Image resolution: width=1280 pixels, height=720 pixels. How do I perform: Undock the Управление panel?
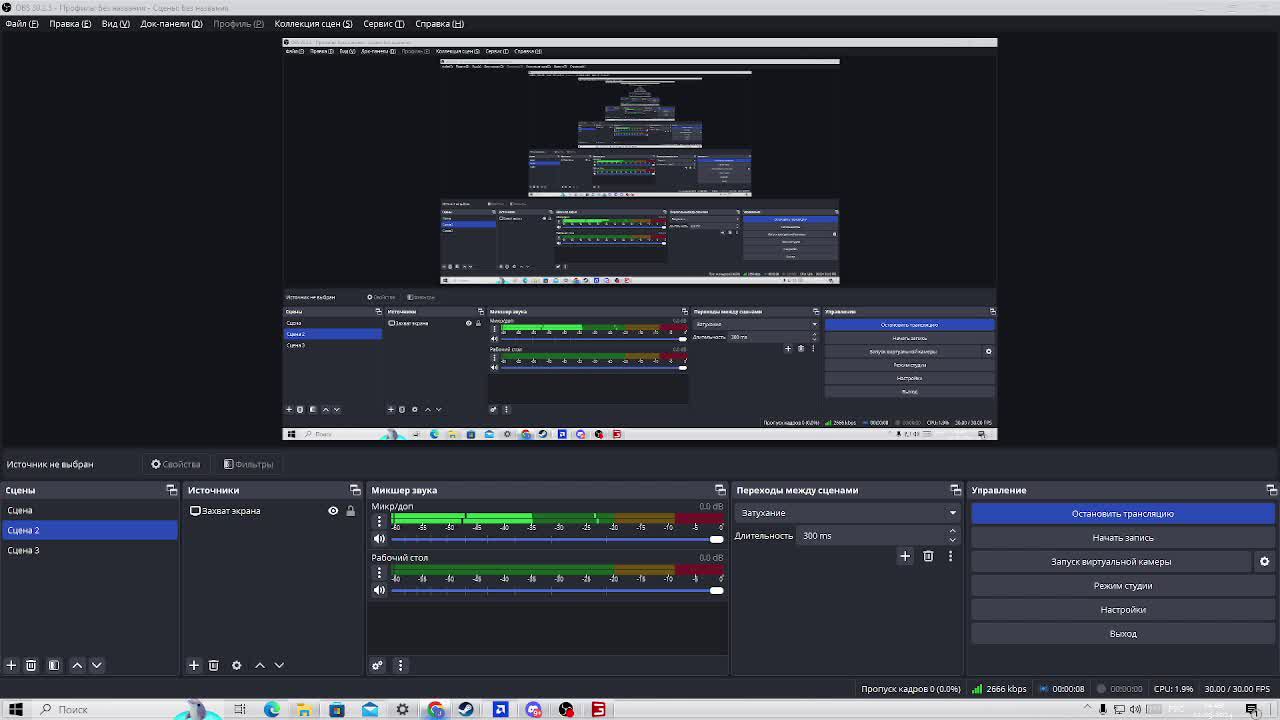pos(1271,490)
